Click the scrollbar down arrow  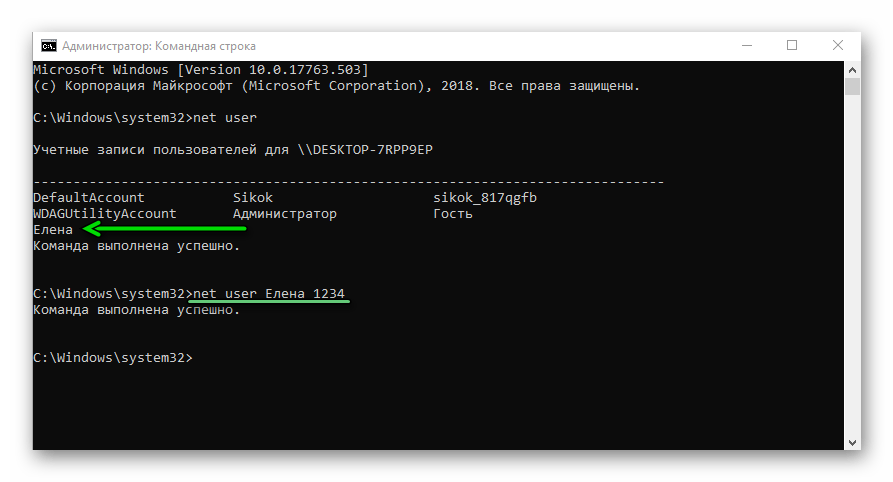852,441
